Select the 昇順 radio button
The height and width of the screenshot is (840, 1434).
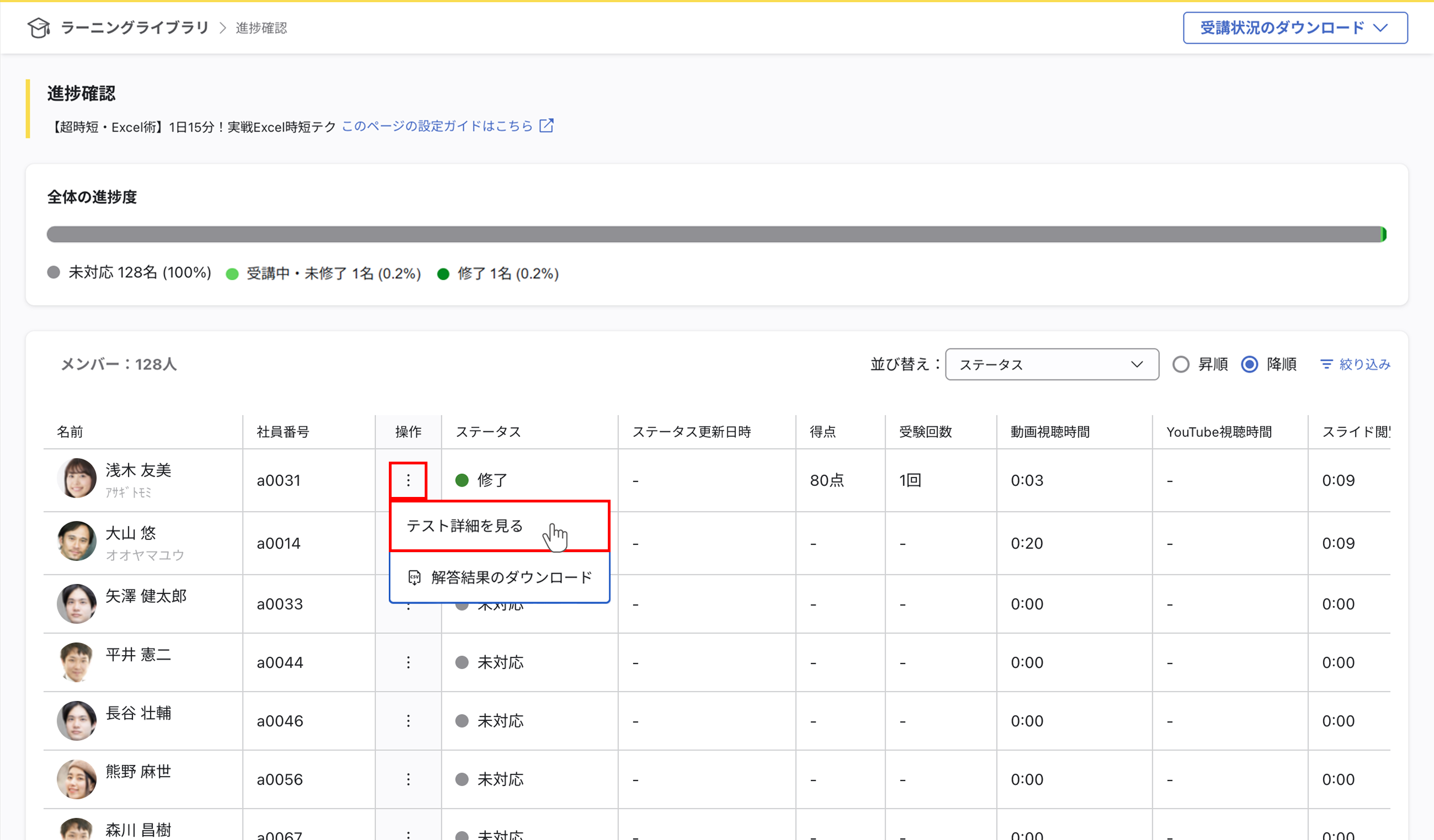click(x=1181, y=364)
